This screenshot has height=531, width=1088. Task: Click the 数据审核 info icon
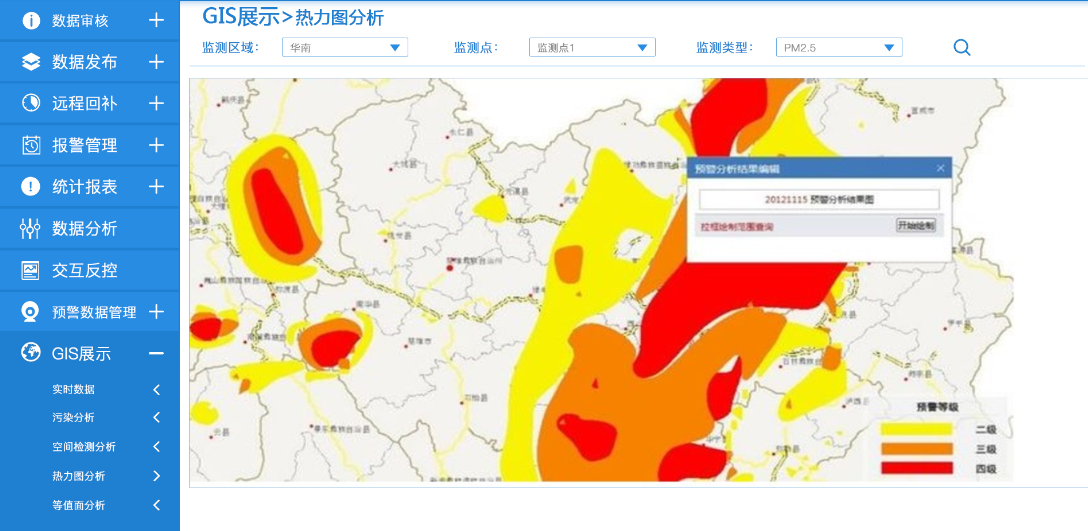click(x=31, y=20)
